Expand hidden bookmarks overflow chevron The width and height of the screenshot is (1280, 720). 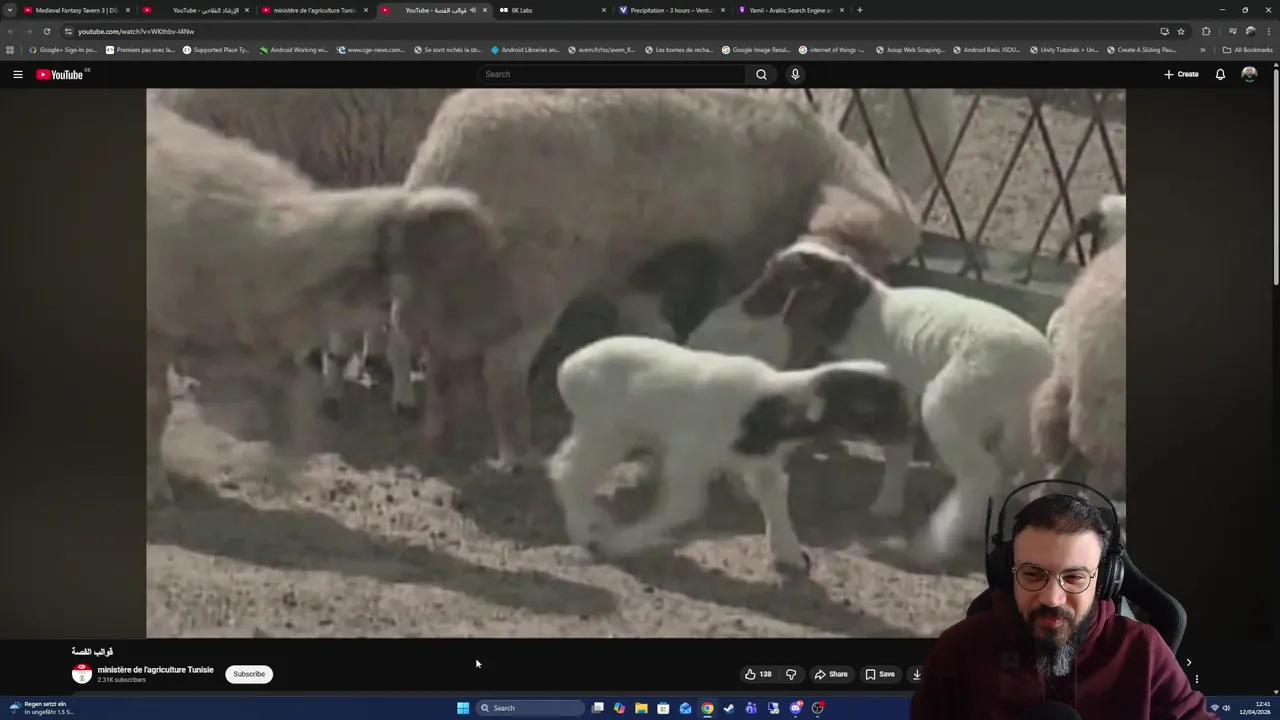pos(1203,50)
